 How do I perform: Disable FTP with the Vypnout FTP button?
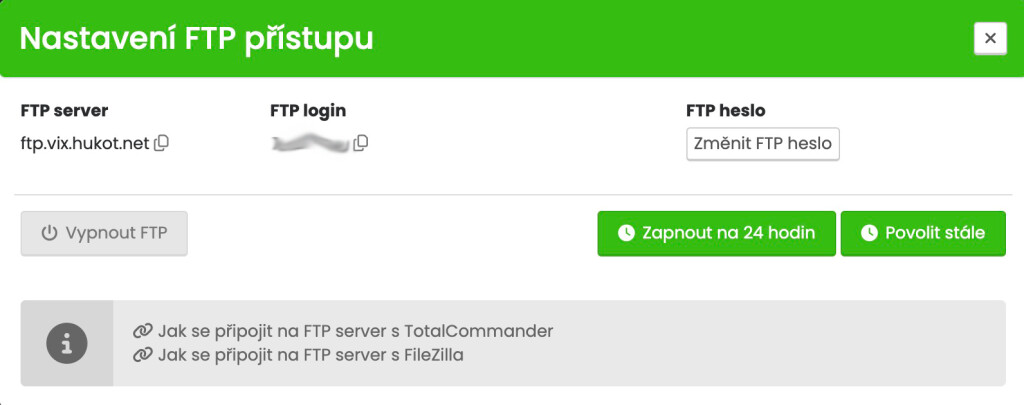(104, 233)
